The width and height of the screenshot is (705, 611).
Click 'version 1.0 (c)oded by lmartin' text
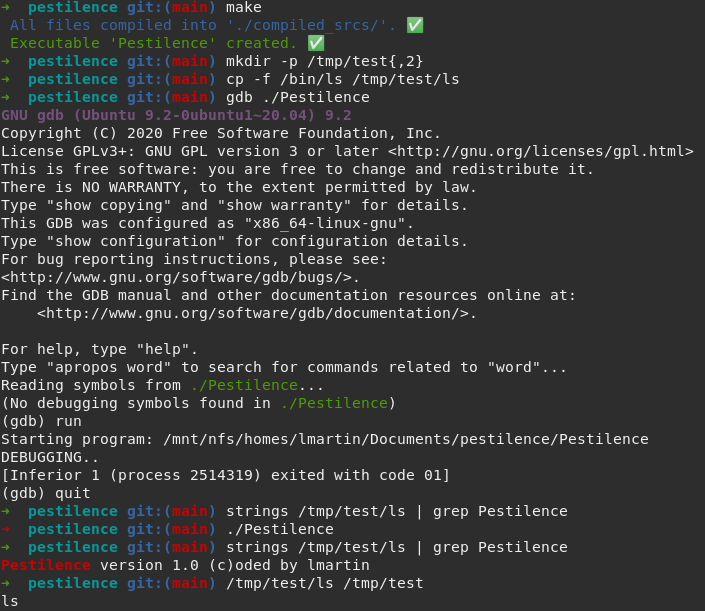(235, 565)
